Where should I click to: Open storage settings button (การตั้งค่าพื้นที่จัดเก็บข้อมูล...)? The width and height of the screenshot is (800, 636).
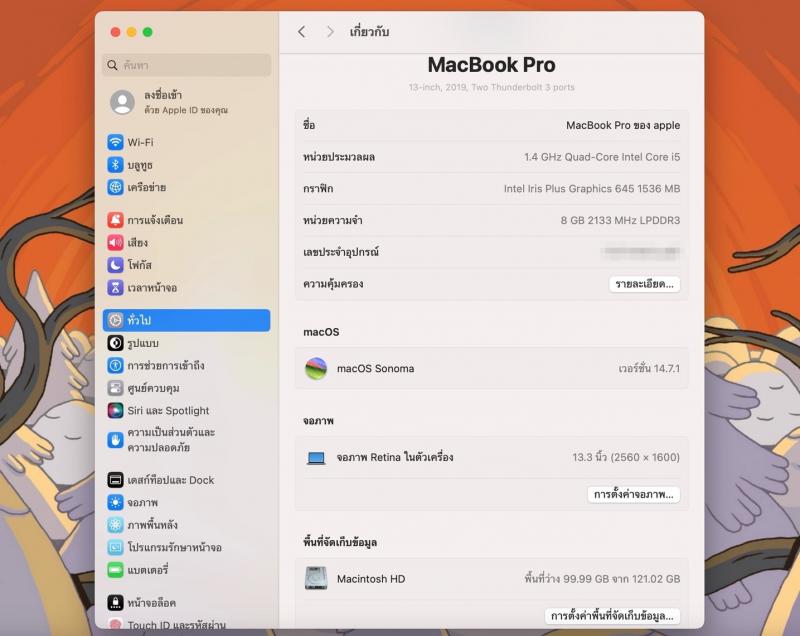612,616
